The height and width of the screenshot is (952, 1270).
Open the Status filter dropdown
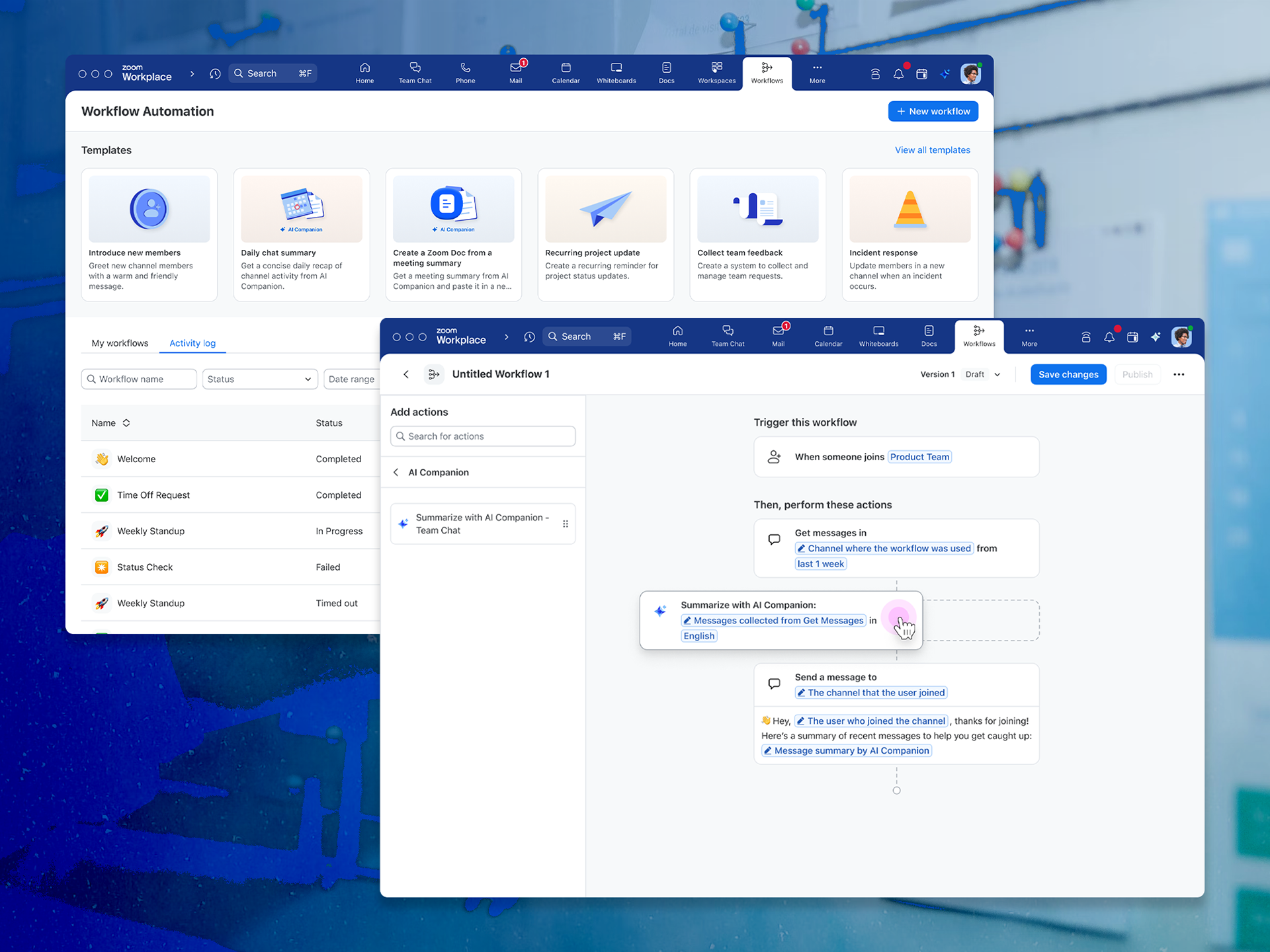click(x=259, y=379)
